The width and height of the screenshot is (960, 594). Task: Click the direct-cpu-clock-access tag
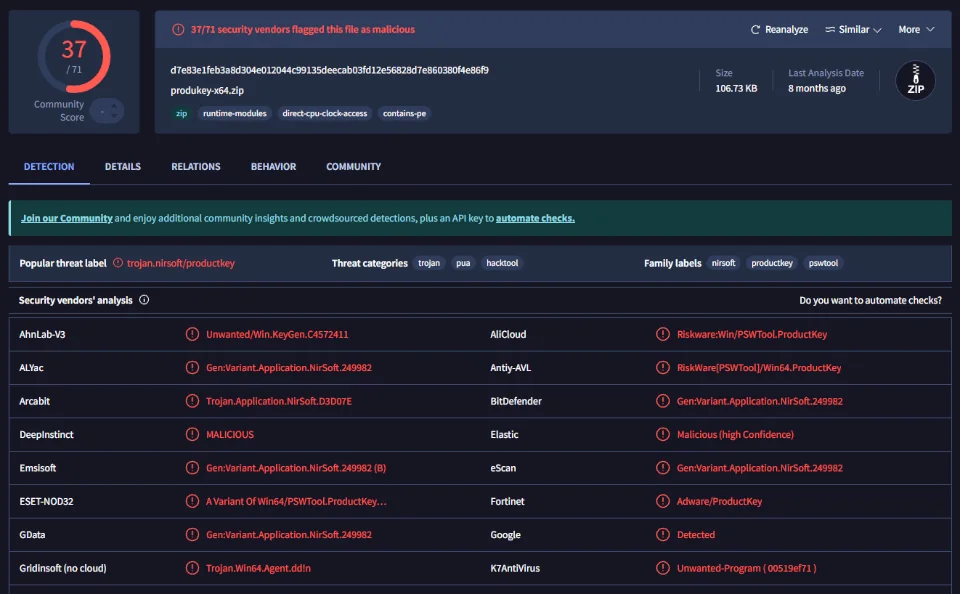point(324,113)
